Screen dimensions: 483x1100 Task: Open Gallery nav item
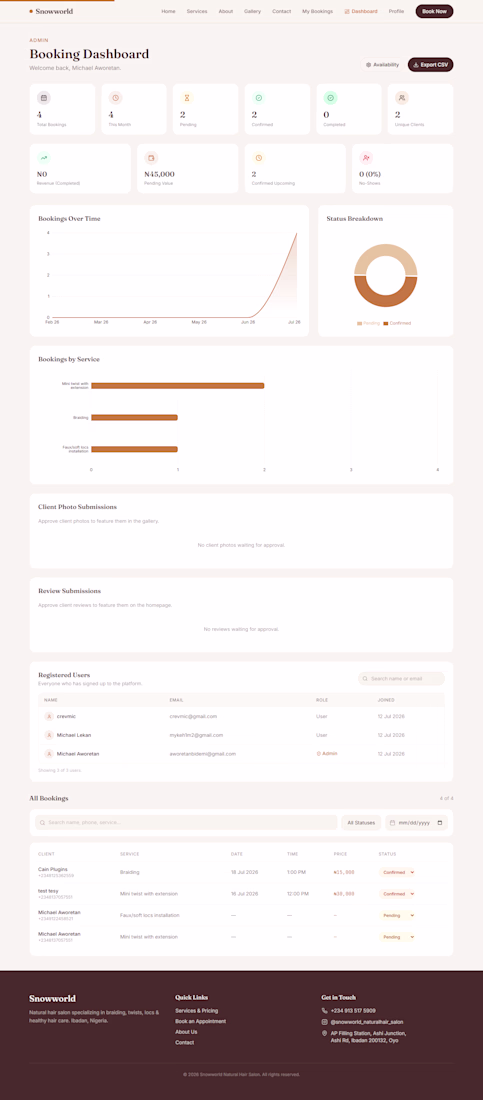[253, 11]
